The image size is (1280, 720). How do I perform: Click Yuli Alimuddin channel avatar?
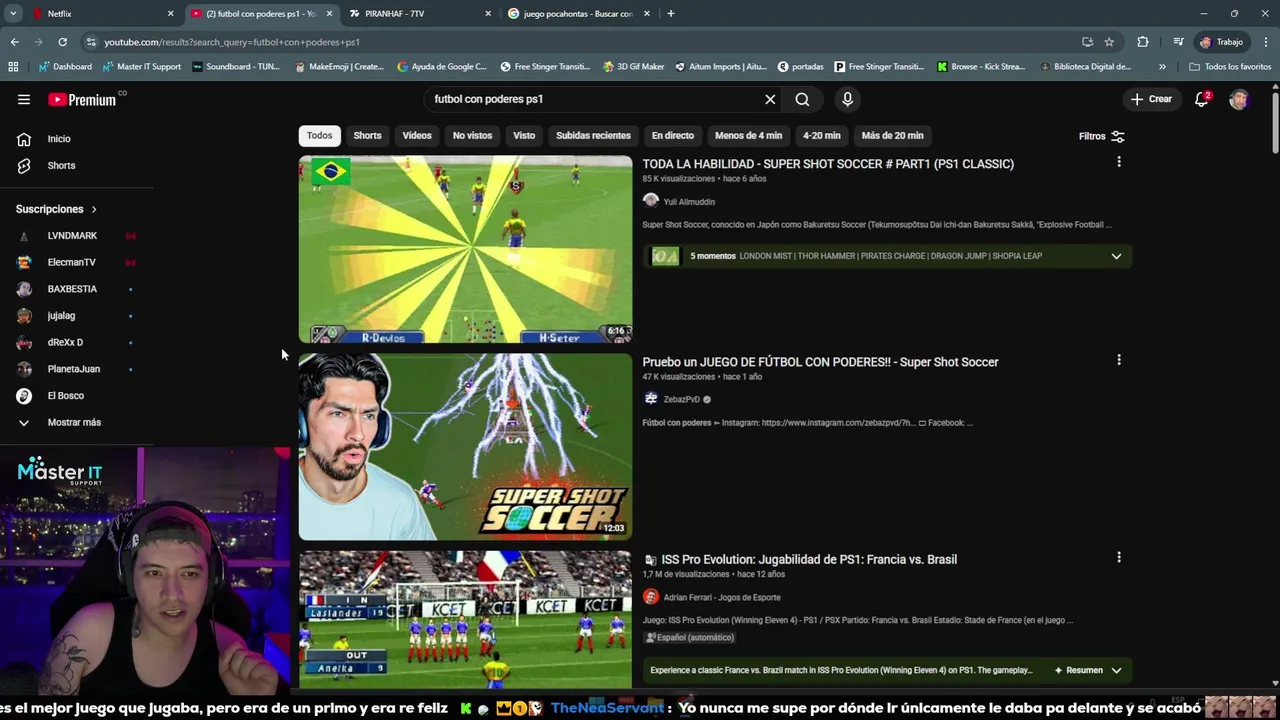(651, 201)
